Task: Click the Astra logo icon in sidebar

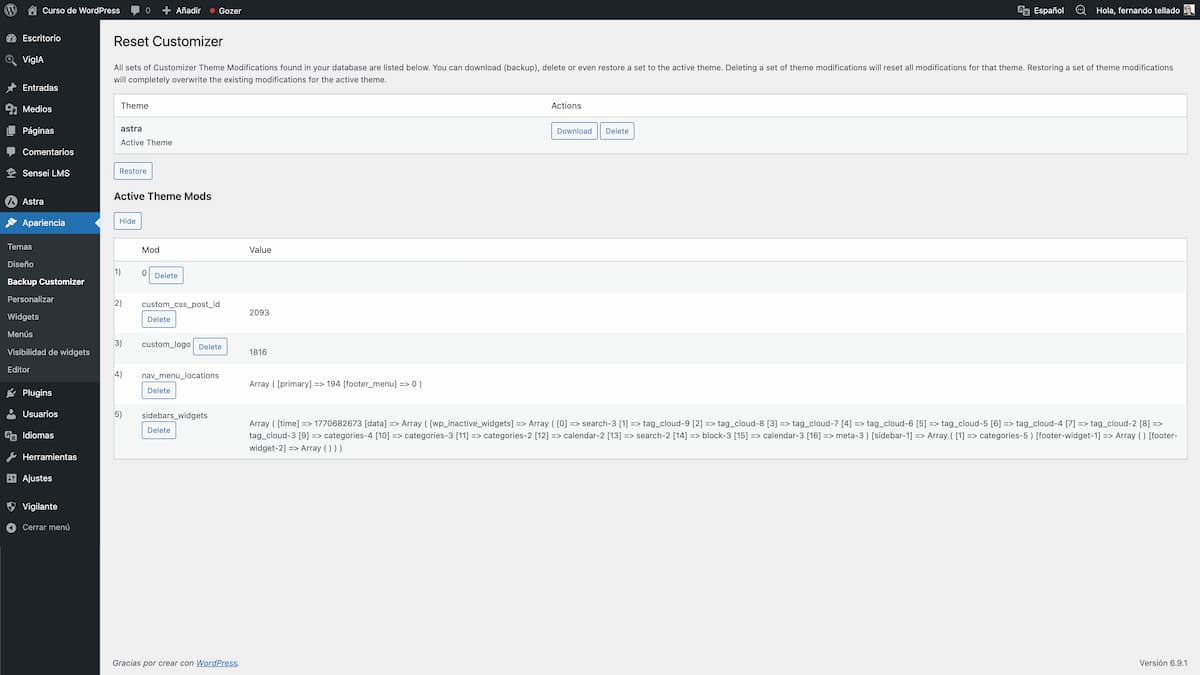Action: (11, 201)
